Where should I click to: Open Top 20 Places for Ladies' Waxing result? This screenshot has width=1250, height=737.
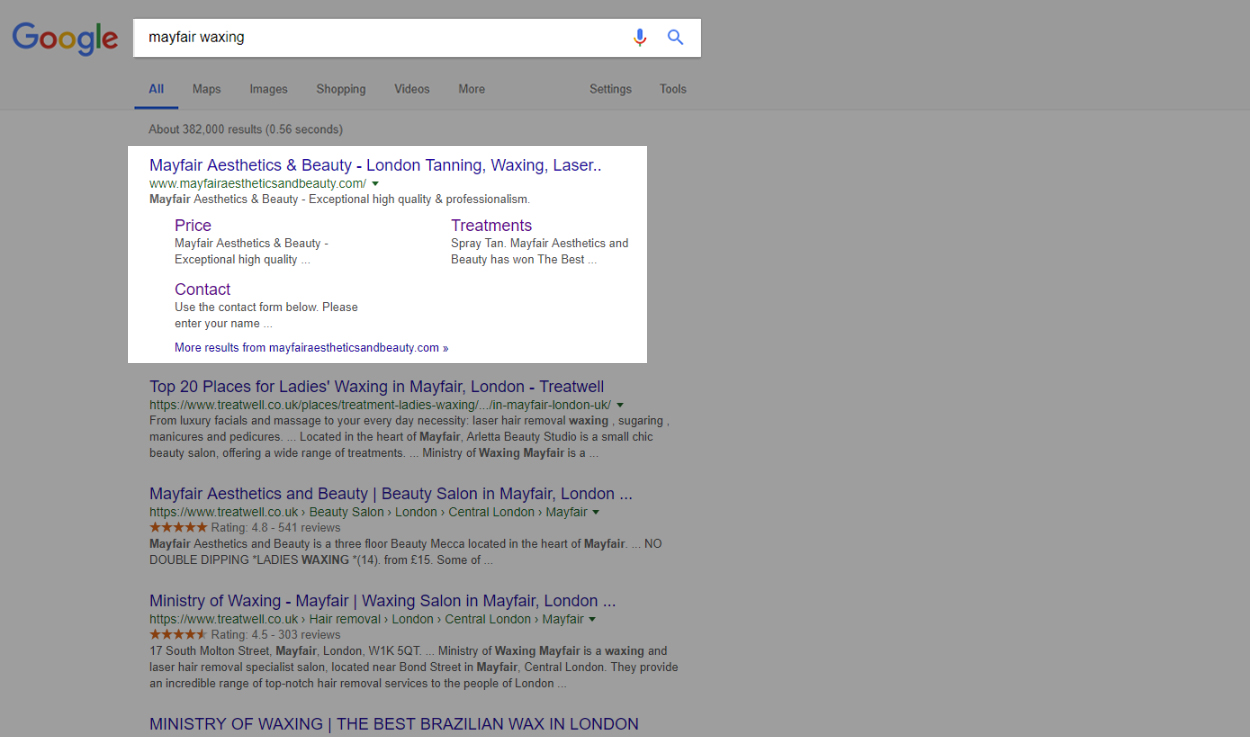coord(376,386)
